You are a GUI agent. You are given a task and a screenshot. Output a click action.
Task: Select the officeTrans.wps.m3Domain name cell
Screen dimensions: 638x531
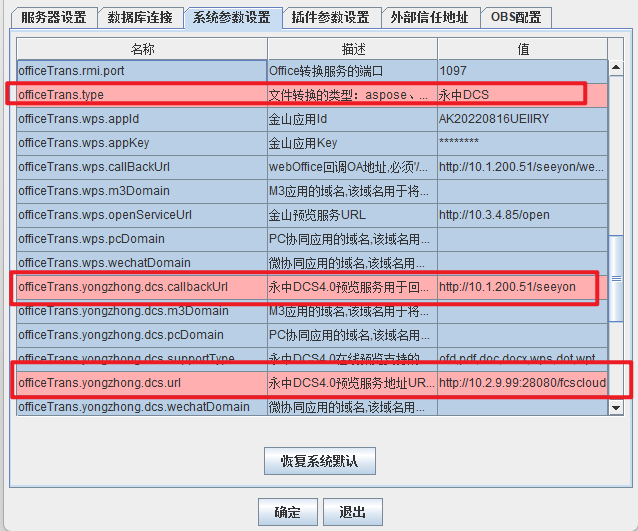coord(142,191)
